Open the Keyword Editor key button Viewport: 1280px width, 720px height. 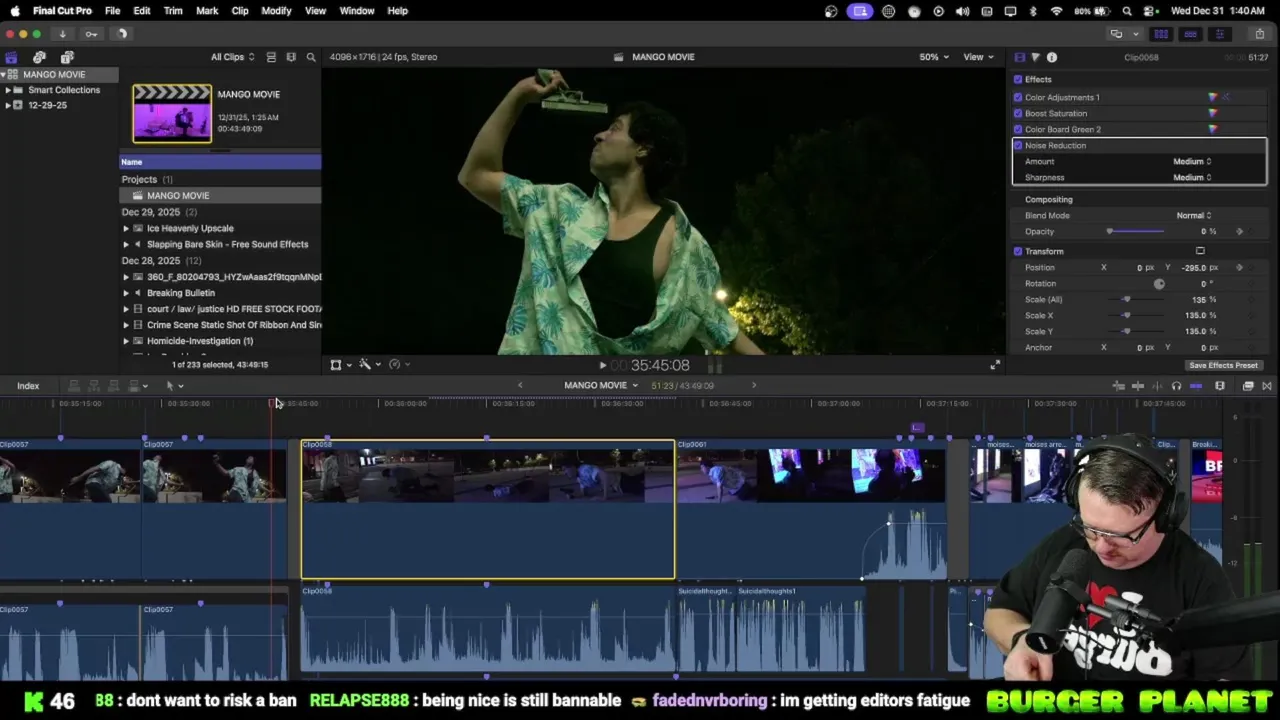point(91,34)
